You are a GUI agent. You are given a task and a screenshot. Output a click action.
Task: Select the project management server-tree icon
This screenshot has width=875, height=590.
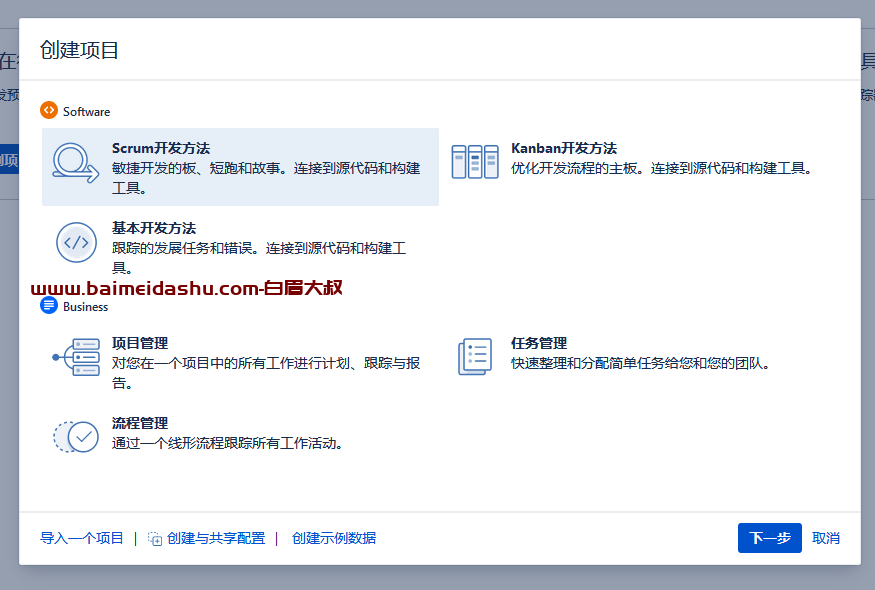point(76,357)
